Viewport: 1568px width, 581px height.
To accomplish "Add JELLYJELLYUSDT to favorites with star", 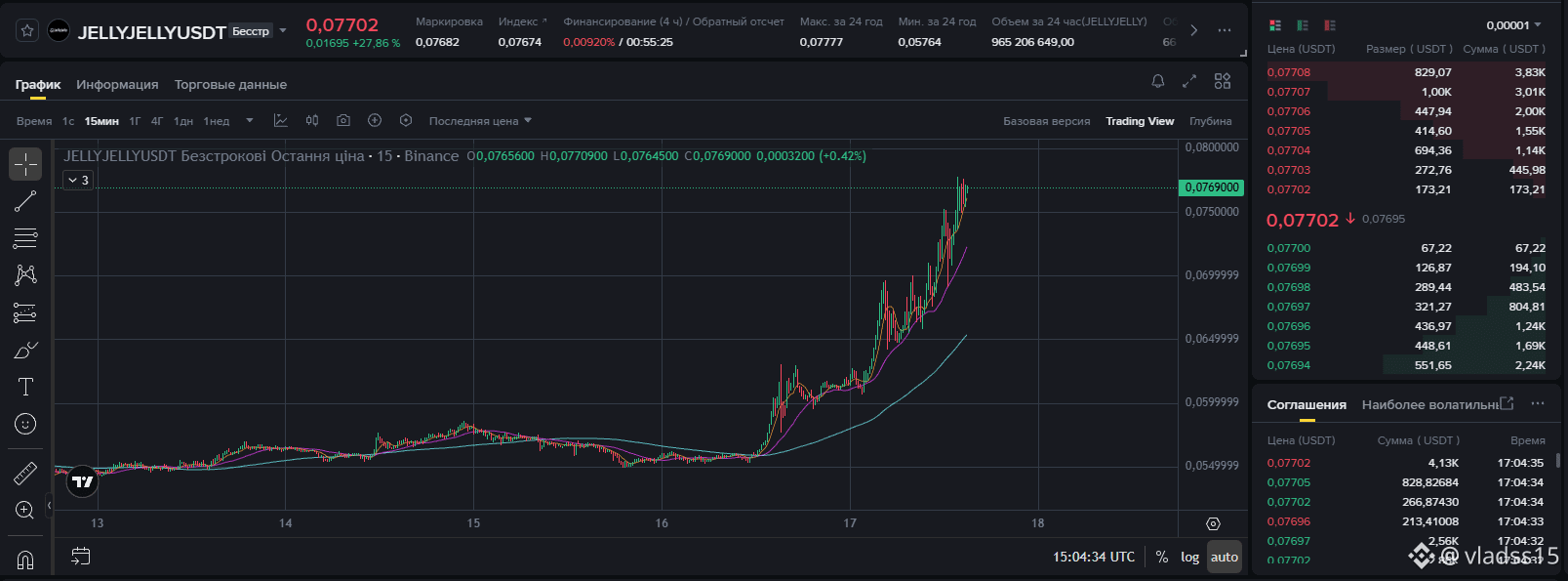I will 27,31.
